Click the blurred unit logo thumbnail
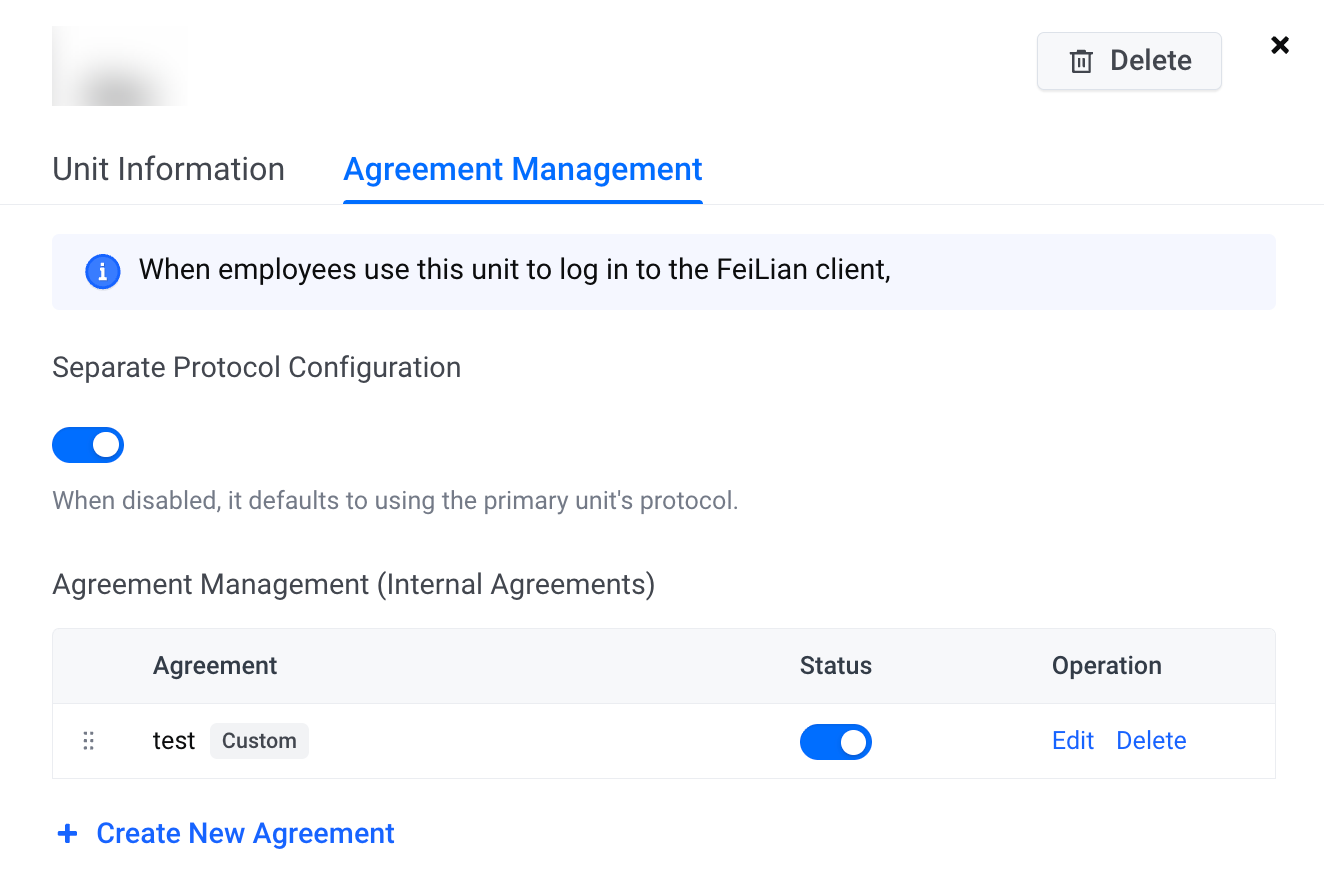Image resolution: width=1324 pixels, height=880 pixels. (119, 66)
